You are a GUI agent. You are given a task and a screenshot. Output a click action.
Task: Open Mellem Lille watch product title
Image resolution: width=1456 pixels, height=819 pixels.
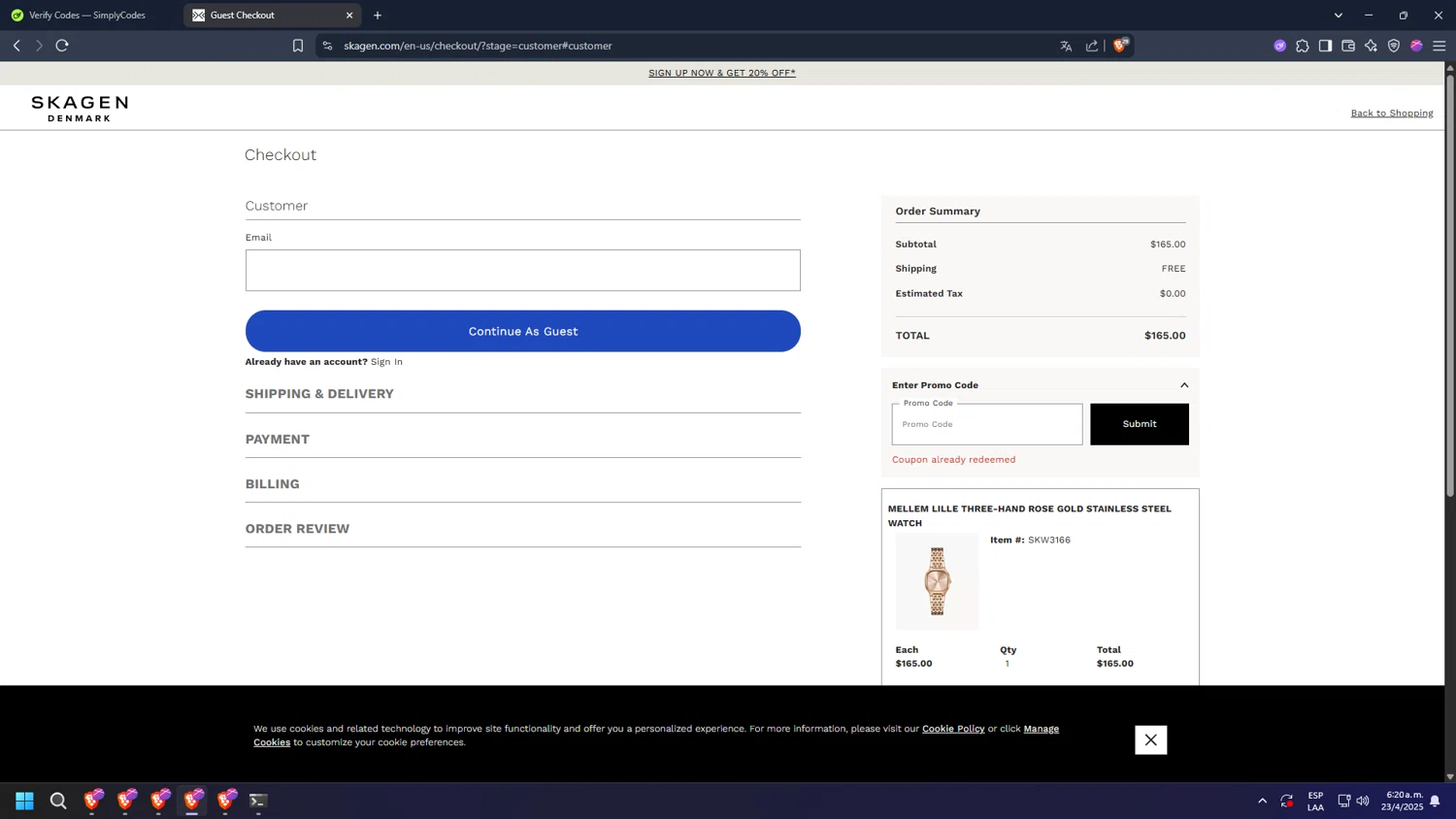1029,515
